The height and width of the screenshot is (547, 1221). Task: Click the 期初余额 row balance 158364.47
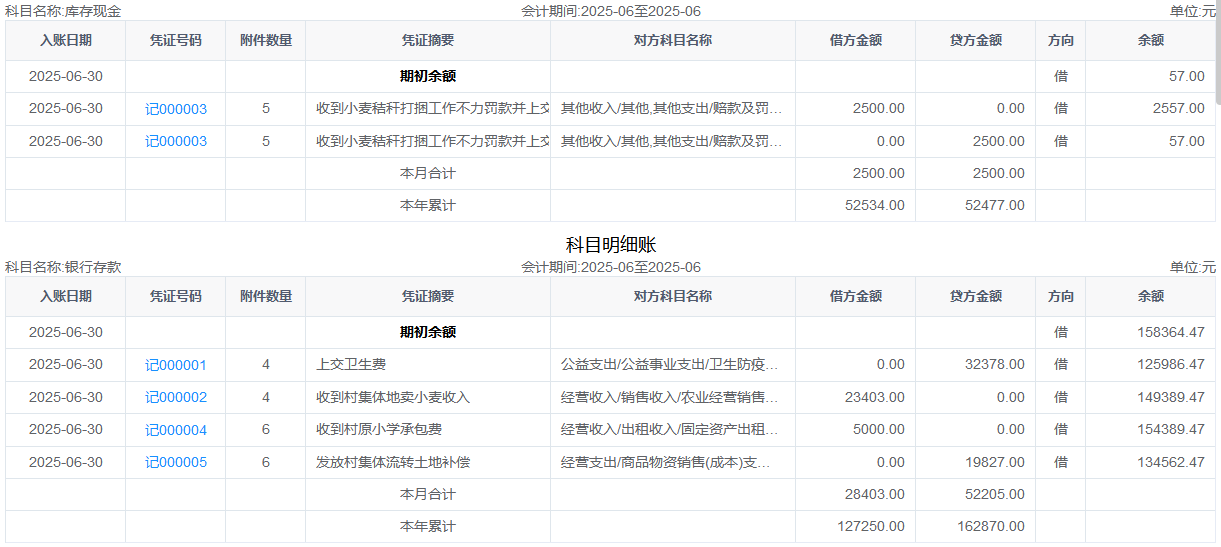1170,332
